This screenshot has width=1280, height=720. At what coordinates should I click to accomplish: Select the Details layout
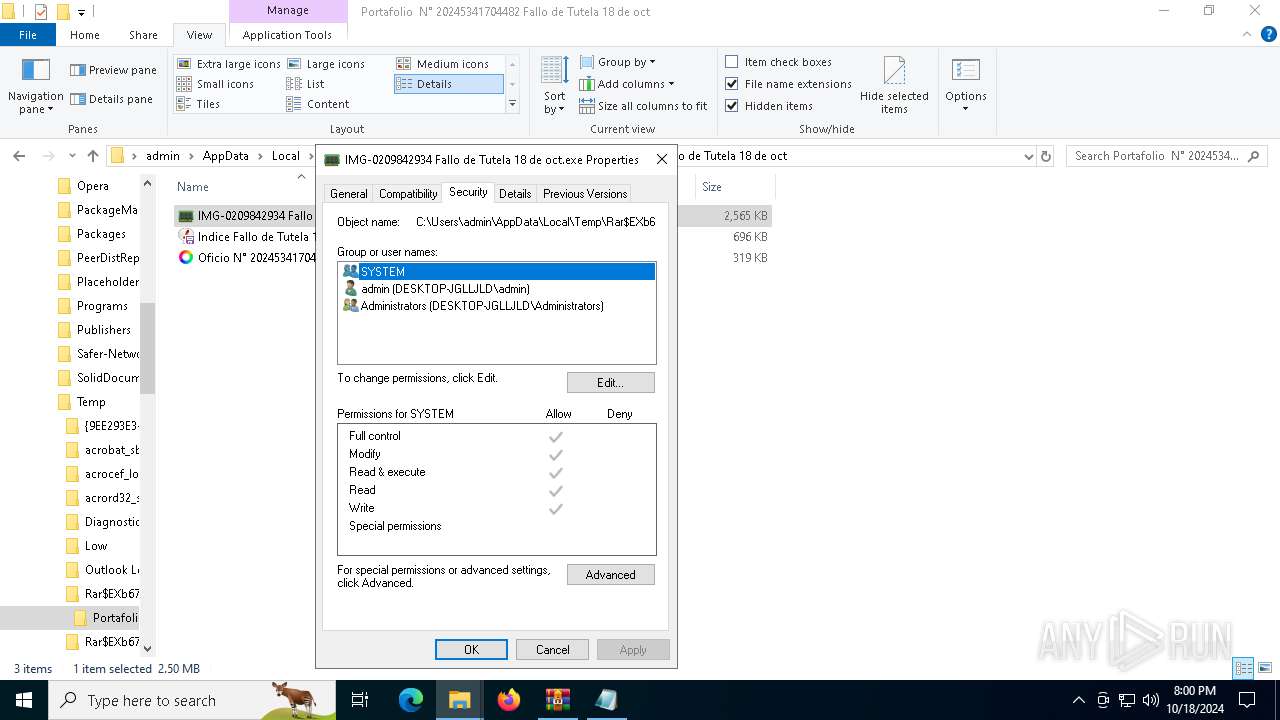[448, 84]
